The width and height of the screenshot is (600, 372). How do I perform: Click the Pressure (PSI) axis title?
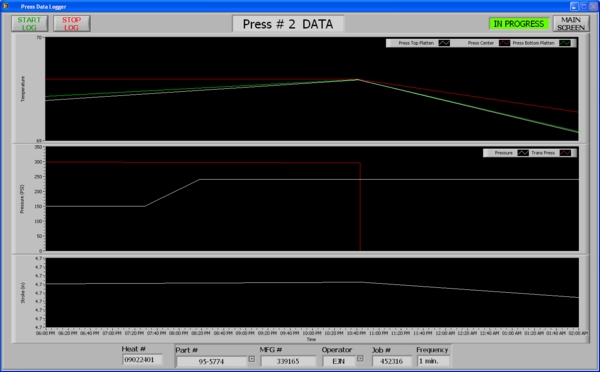point(22,199)
